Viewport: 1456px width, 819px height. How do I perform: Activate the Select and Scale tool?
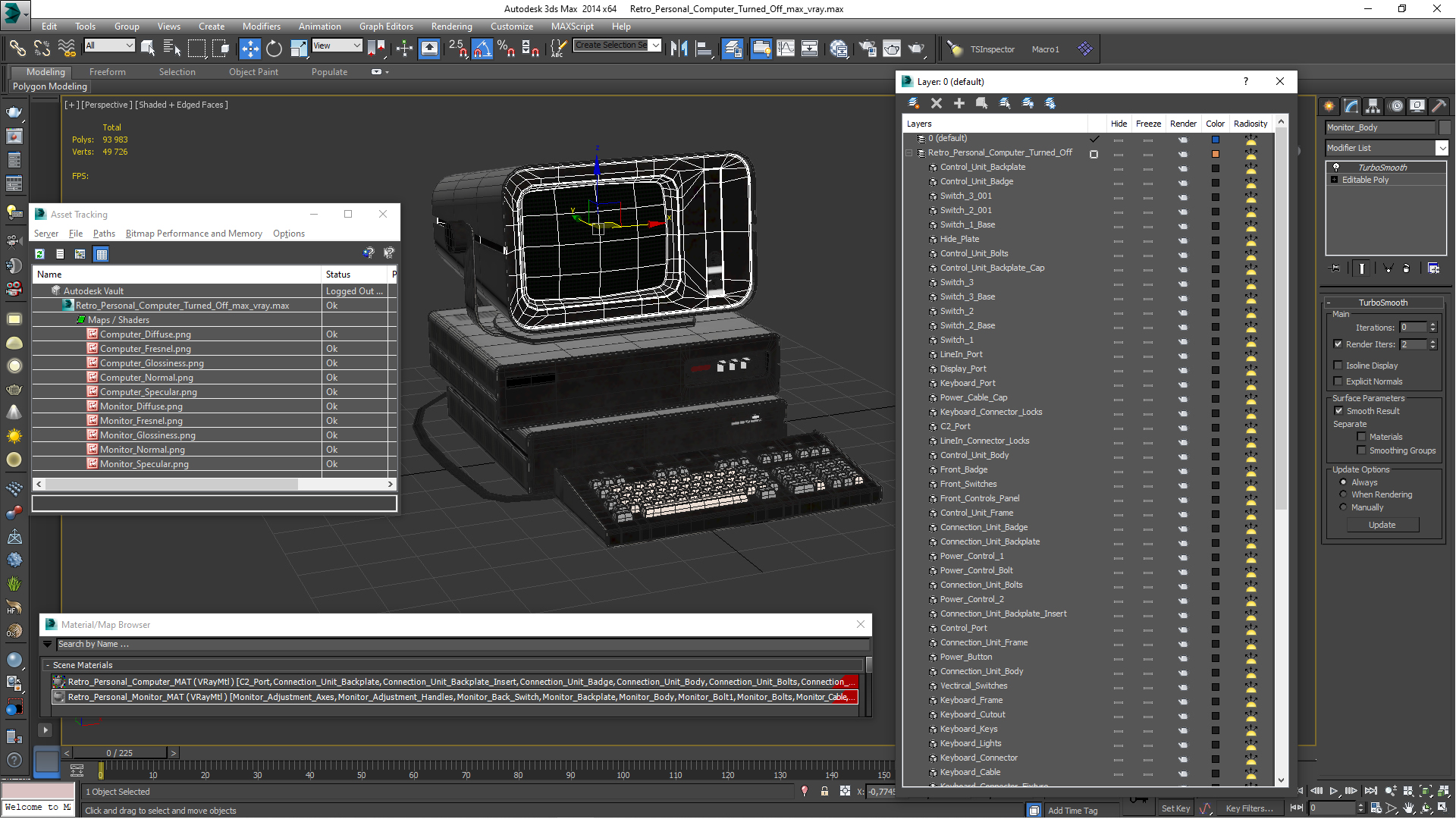(x=299, y=49)
